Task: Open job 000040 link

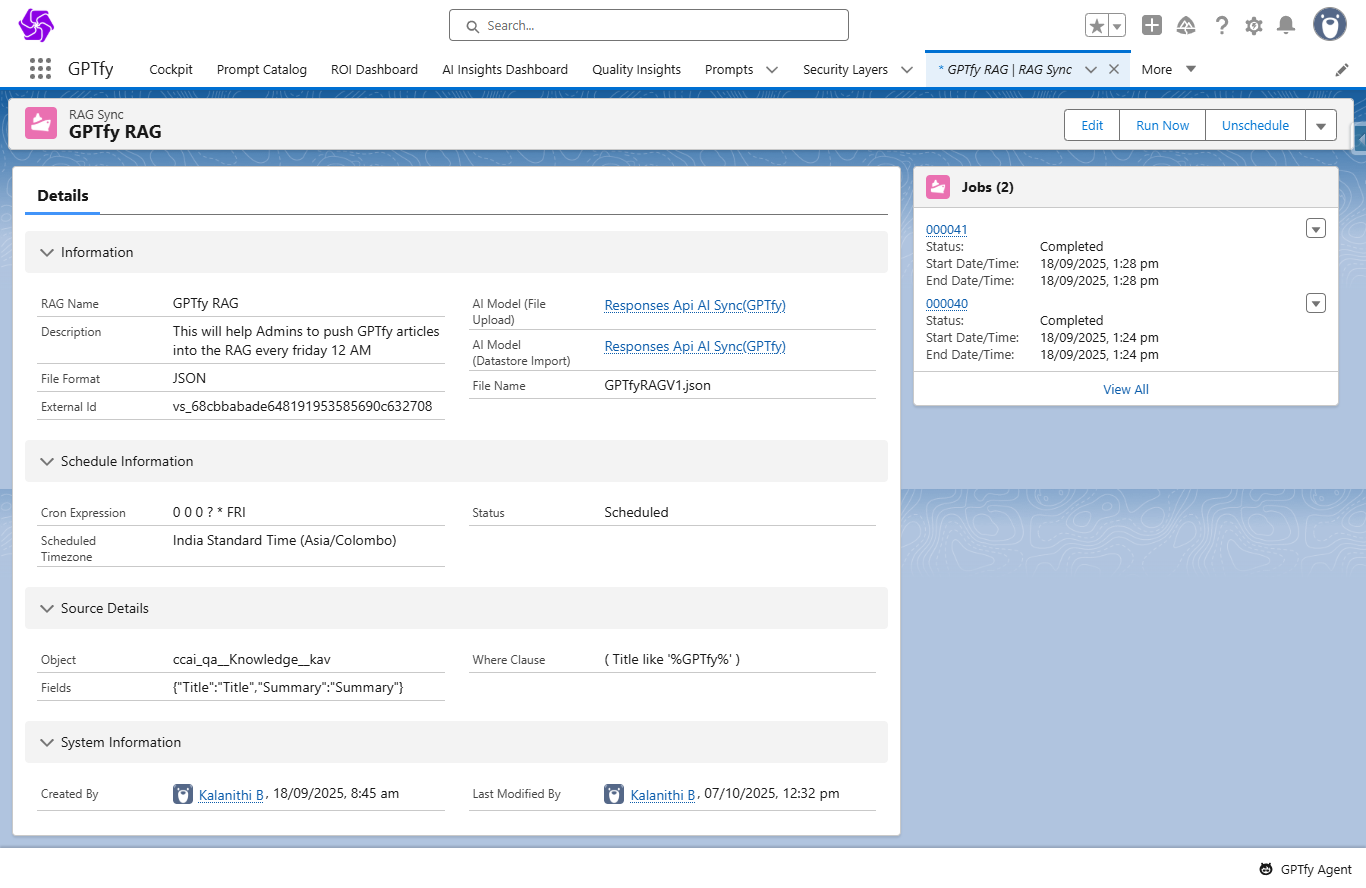Action: (946, 304)
